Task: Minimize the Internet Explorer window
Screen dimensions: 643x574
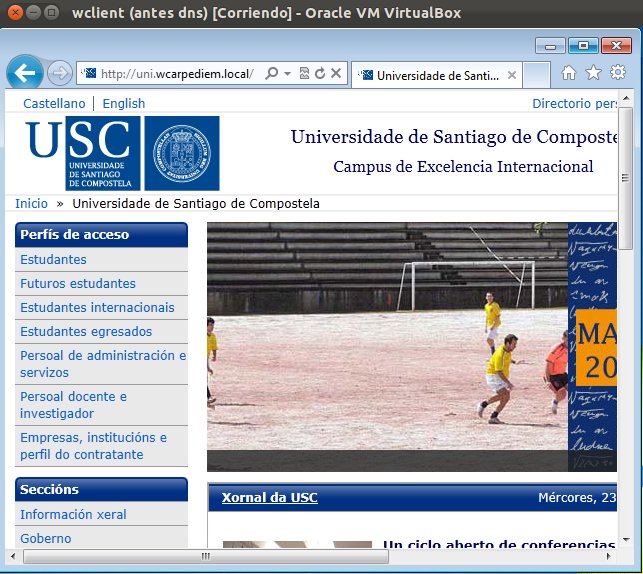Action: point(550,46)
